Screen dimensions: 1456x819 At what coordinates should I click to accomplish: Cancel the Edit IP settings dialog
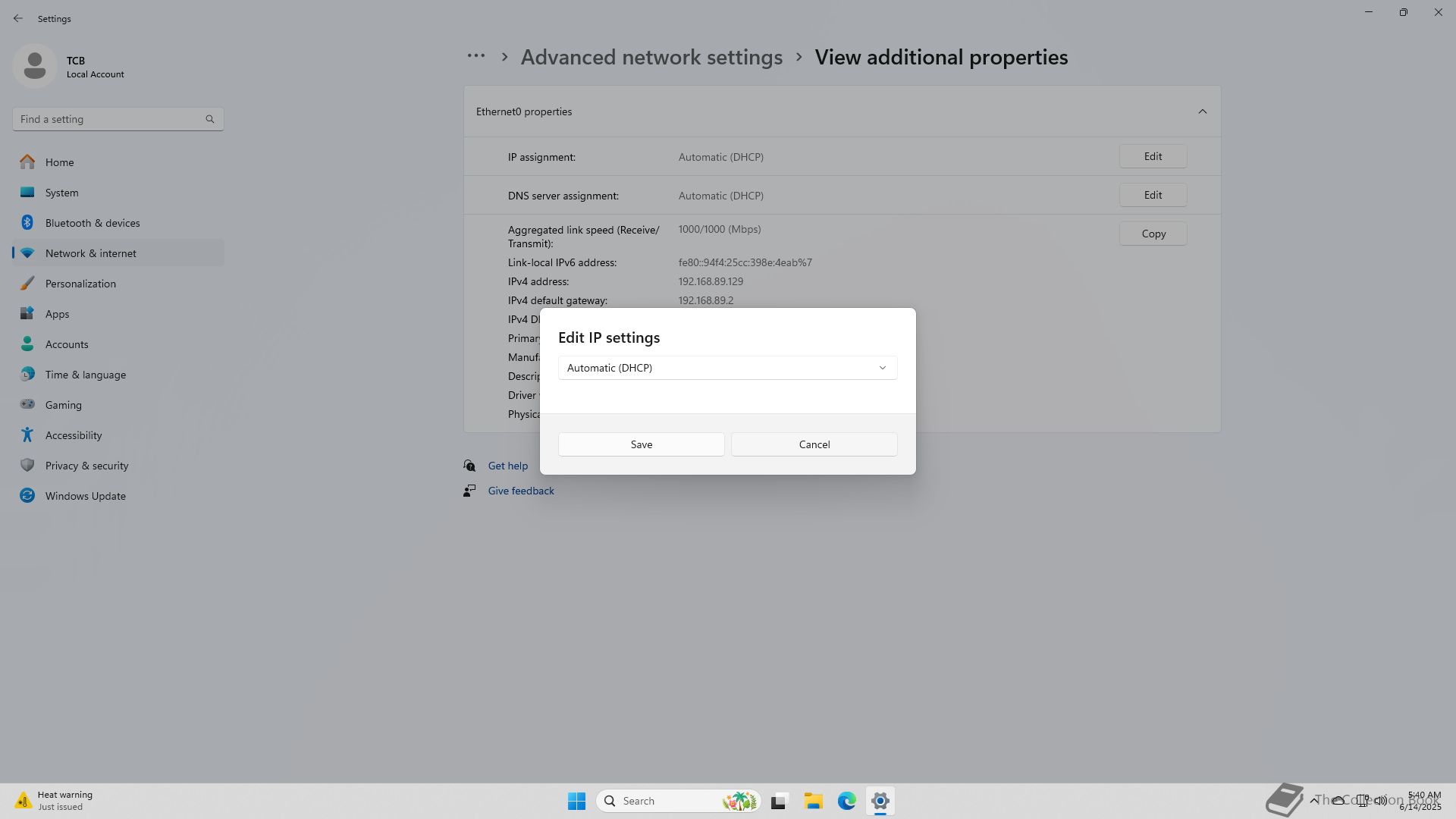(x=814, y=444)
